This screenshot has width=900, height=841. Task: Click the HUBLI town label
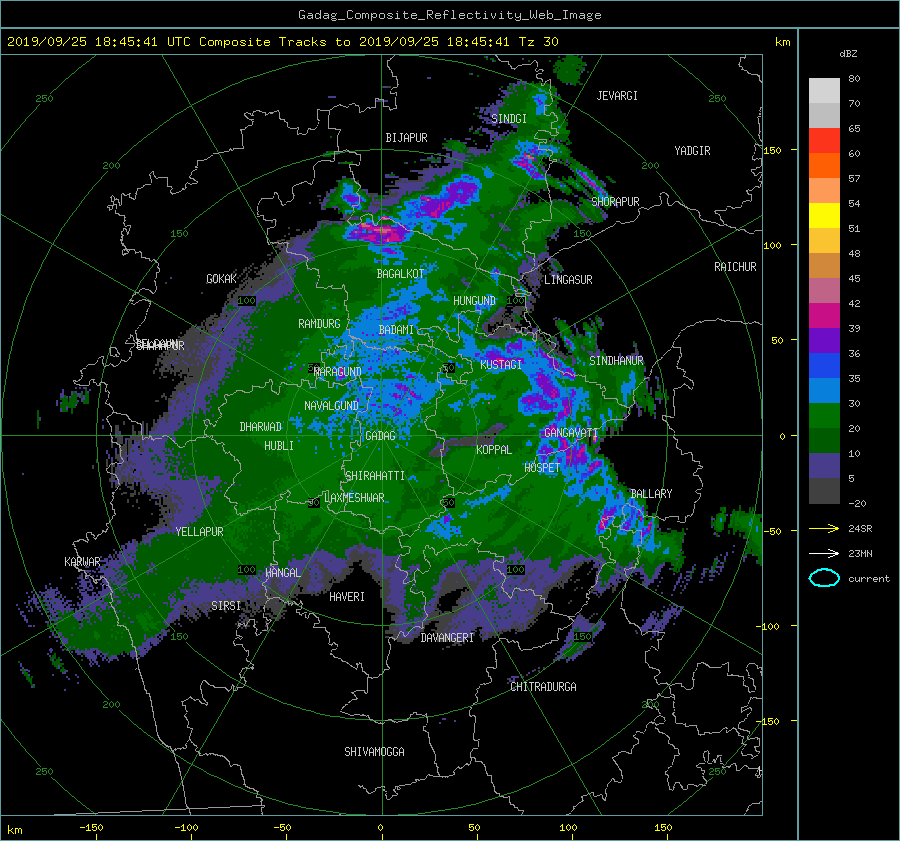pos(279,446)
